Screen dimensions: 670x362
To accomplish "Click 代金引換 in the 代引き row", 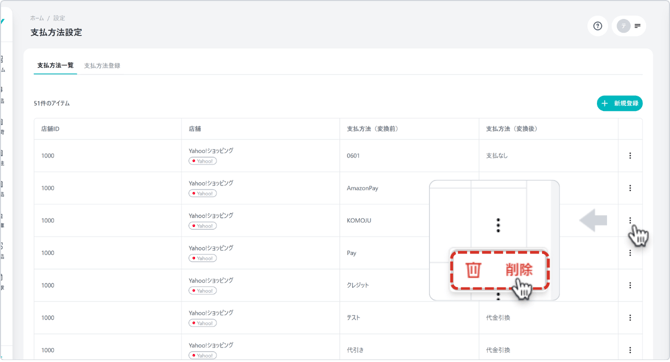I will [498, 350].
